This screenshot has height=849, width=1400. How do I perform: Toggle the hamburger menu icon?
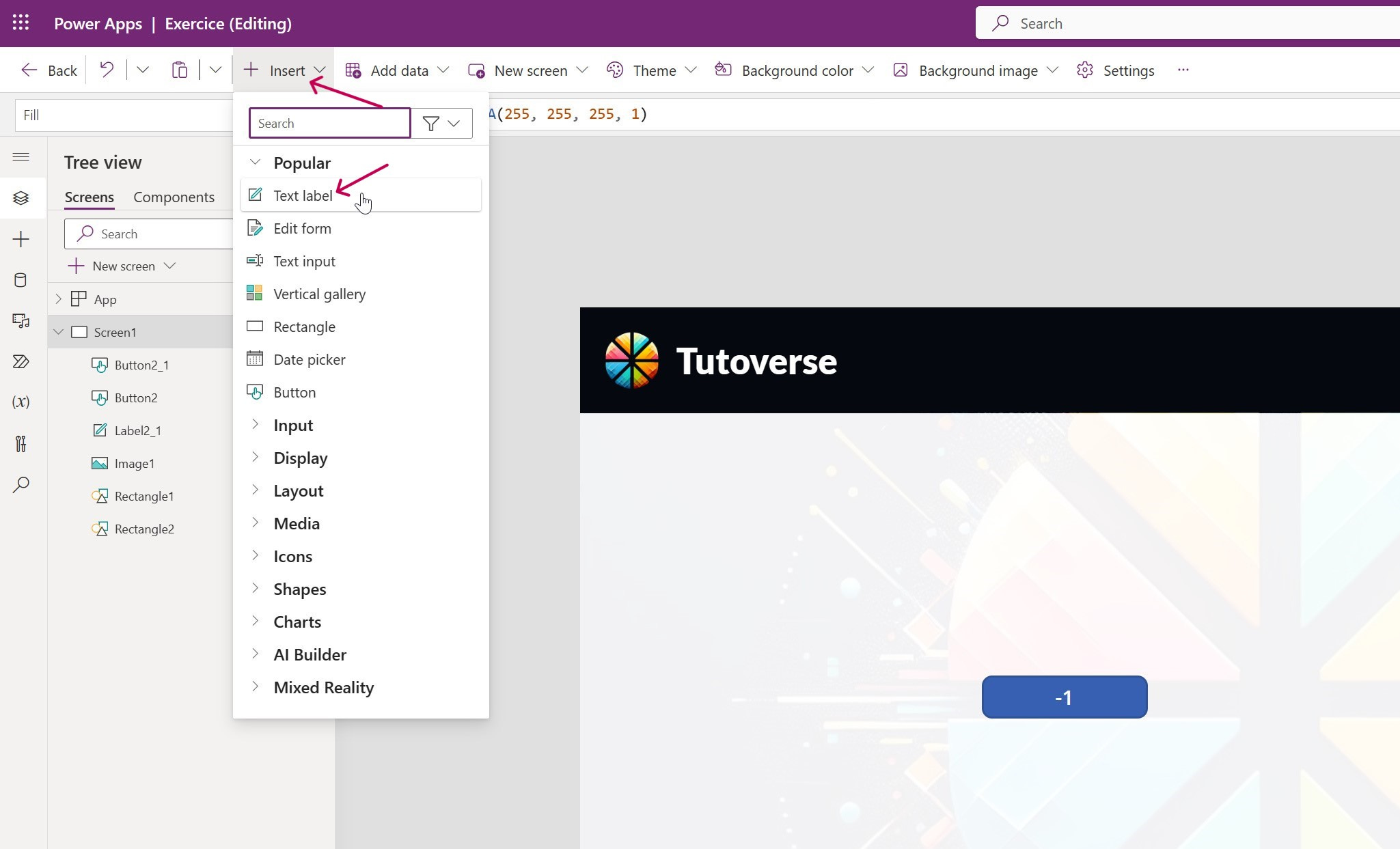point(20,157)
